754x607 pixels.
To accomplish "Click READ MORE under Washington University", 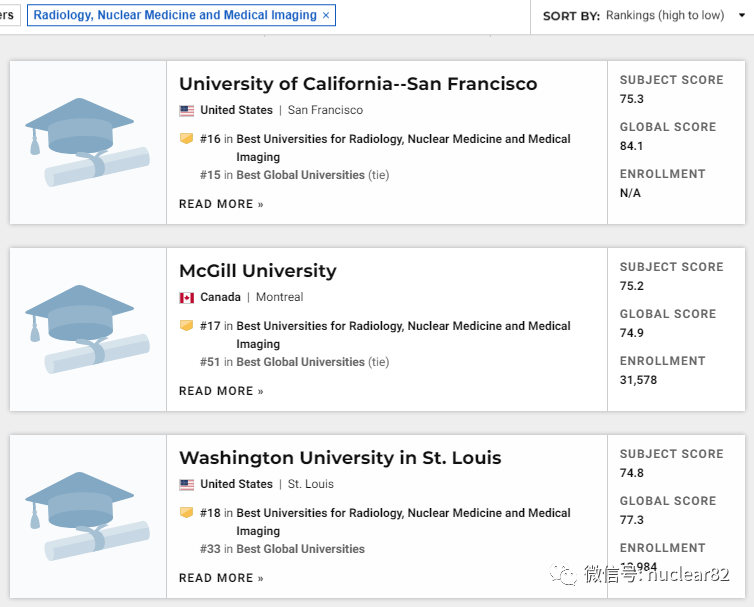I will click(x=221, y=578).
